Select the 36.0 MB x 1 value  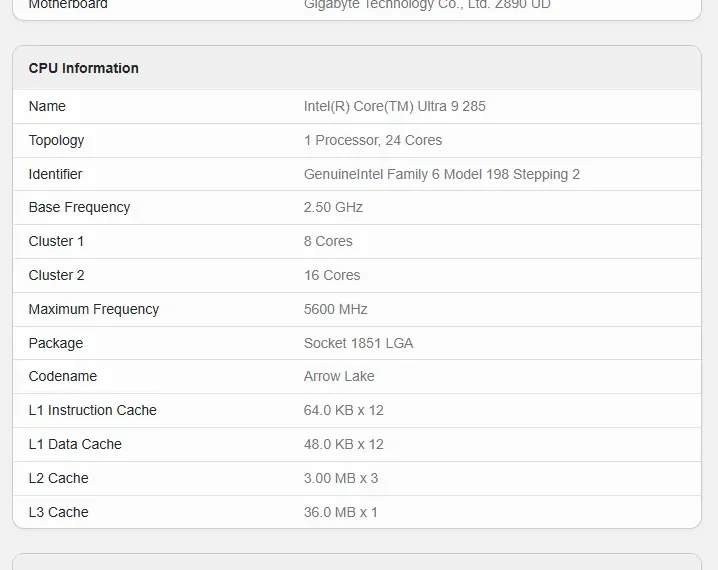(340, 512)
